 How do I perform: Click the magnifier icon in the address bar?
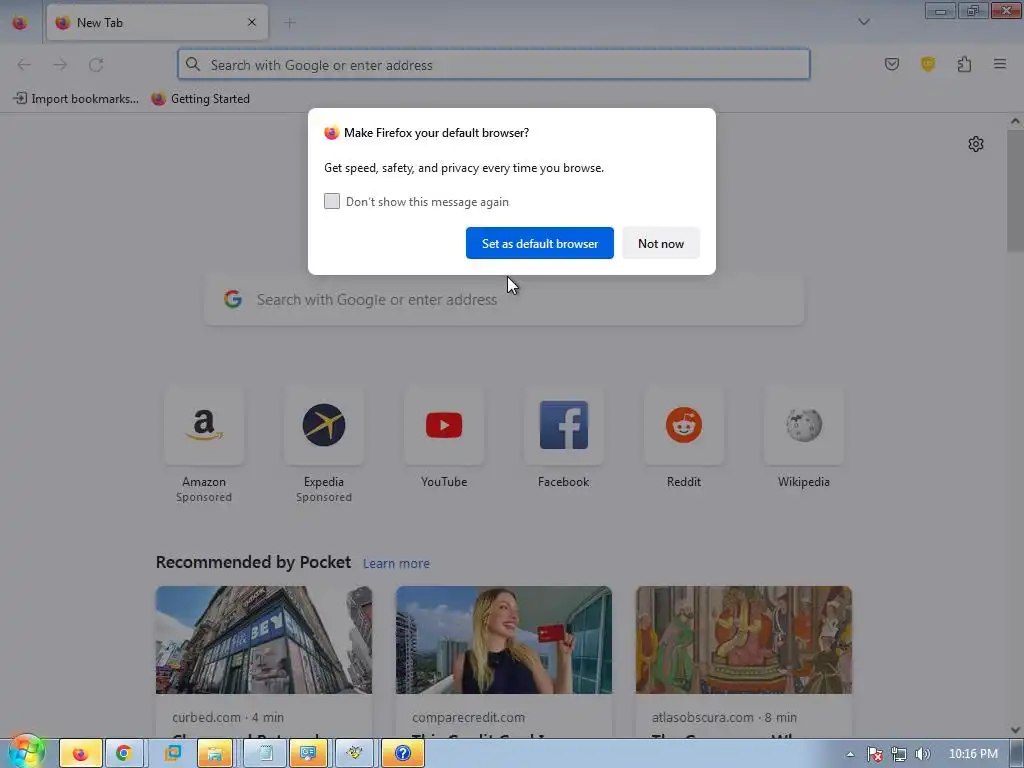point(193,64)
